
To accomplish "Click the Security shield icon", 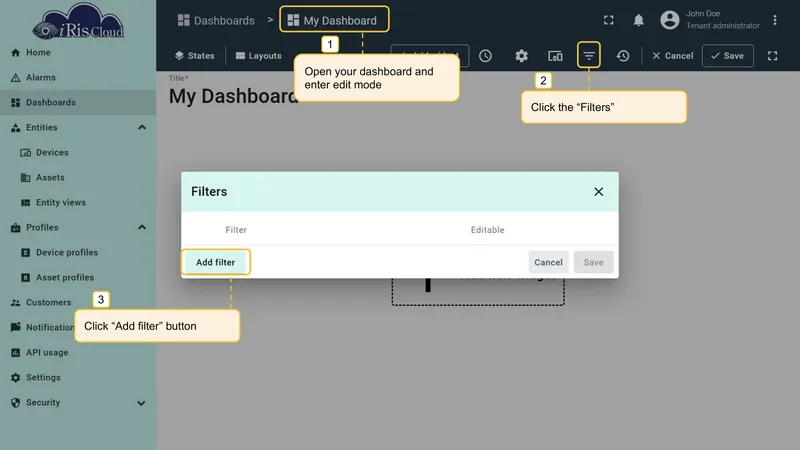I will pyautogui.click(x=15, y=403).
